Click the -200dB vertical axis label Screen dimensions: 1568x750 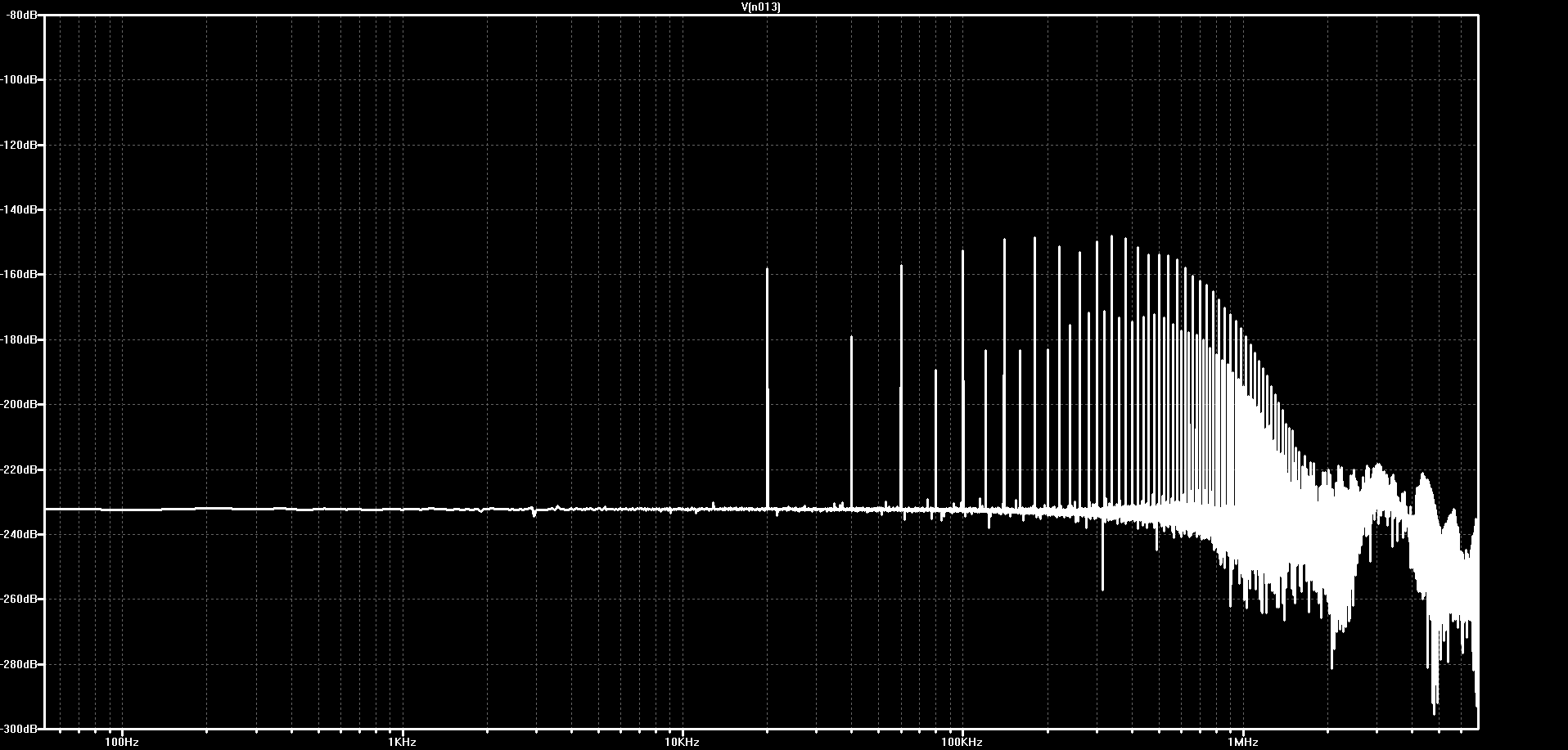(19, 404)
